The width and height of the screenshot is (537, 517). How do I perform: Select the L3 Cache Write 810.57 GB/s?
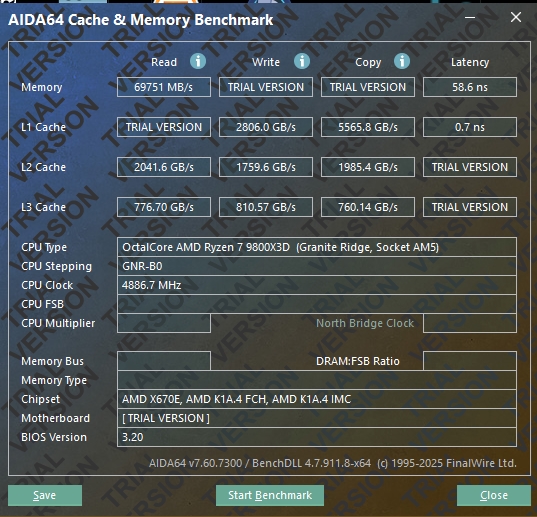click(x=266, y=207)
